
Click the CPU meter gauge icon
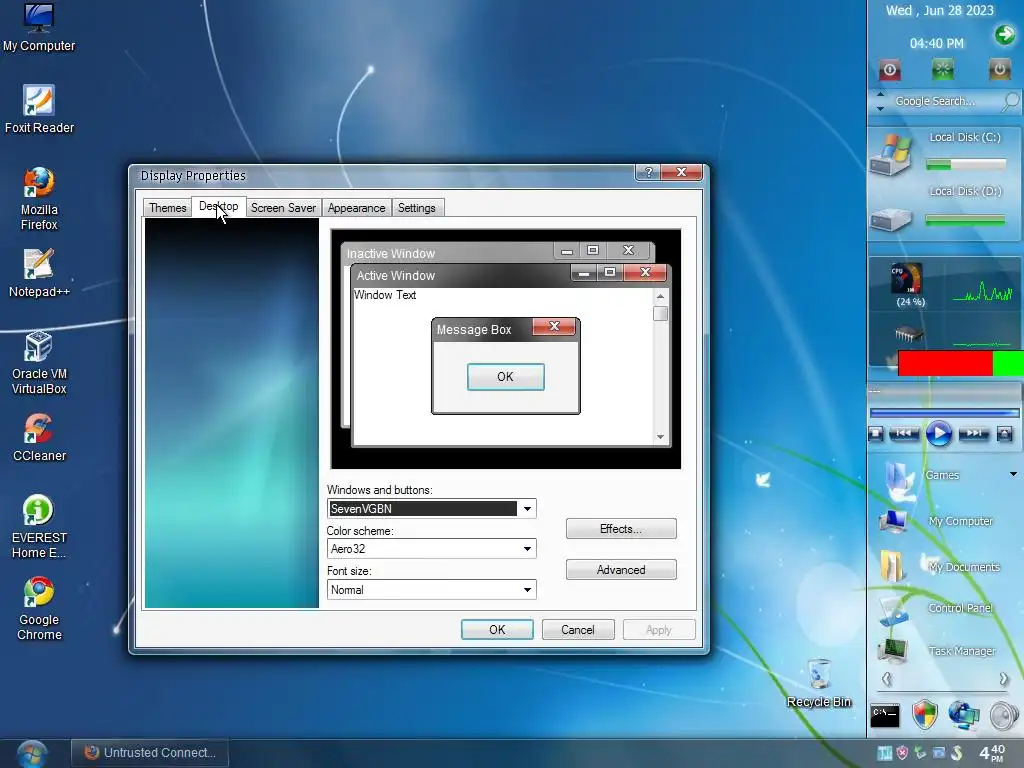point(907,279)
